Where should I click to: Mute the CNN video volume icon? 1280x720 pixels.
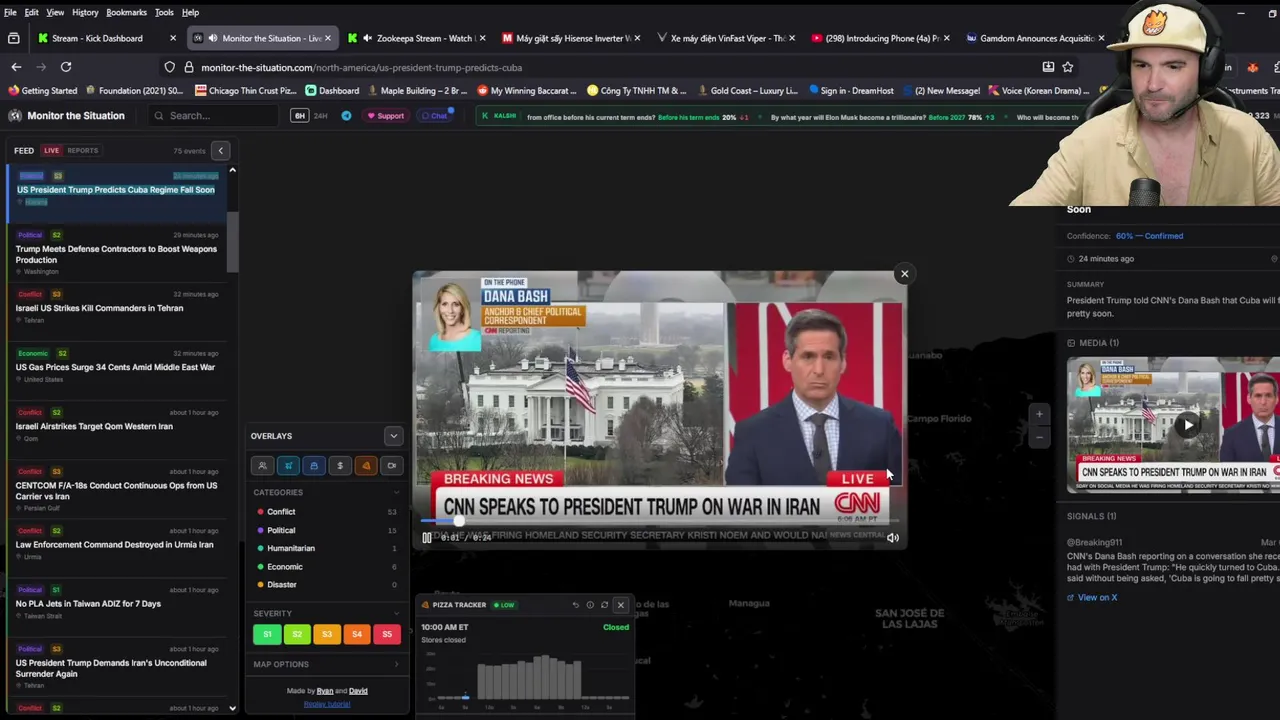893,538
